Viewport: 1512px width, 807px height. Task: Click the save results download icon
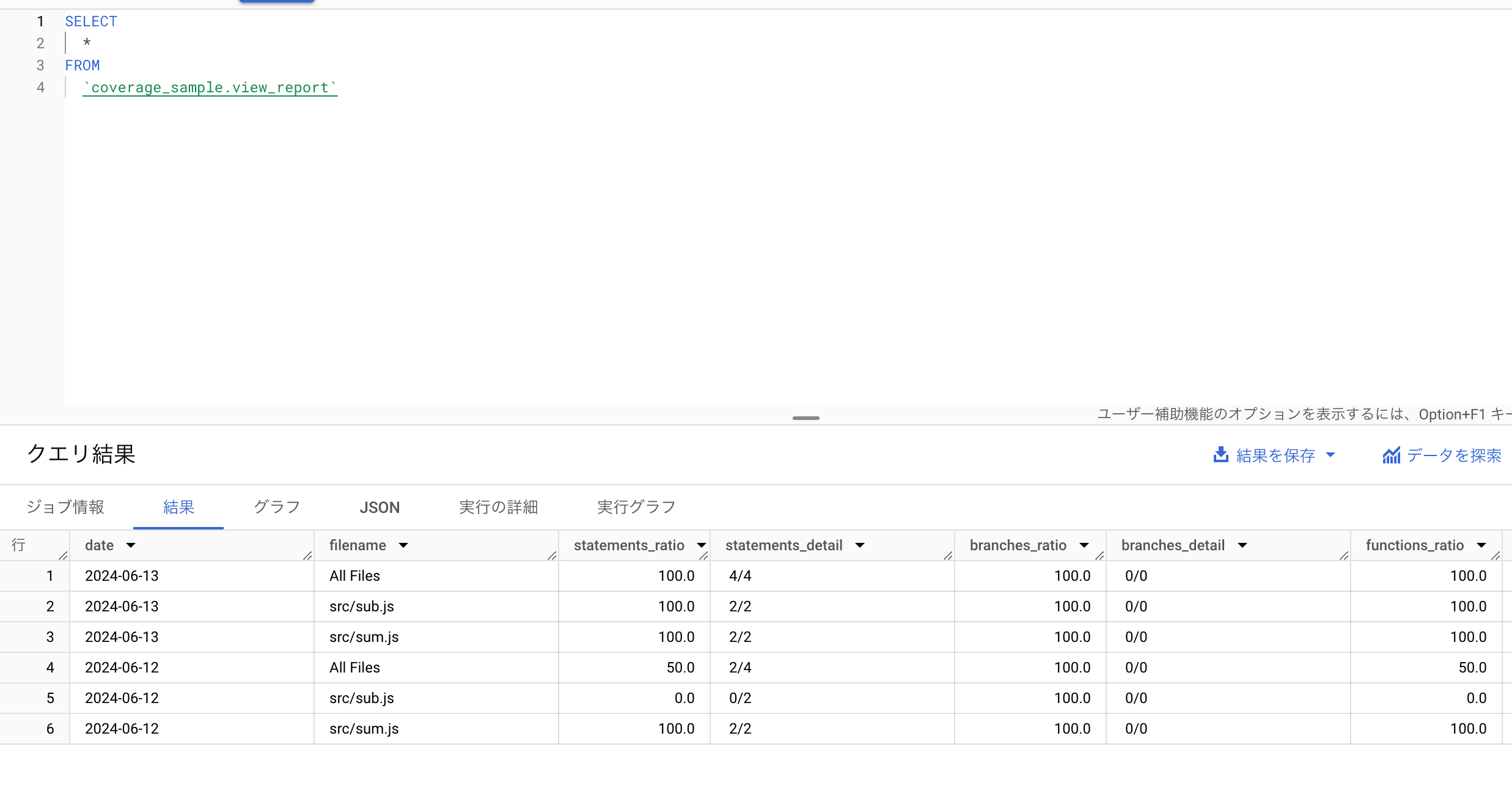point(1220,455)
